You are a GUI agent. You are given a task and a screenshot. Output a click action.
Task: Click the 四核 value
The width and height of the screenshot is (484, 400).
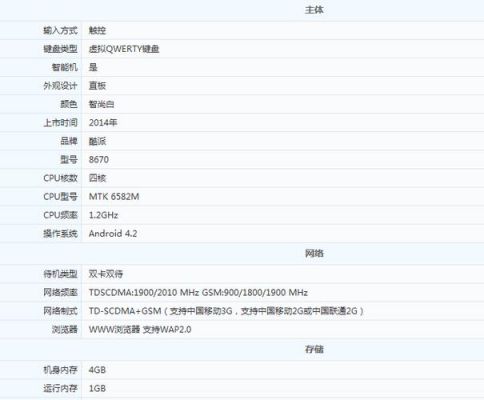pyautogui.click(x=97, y=178)
